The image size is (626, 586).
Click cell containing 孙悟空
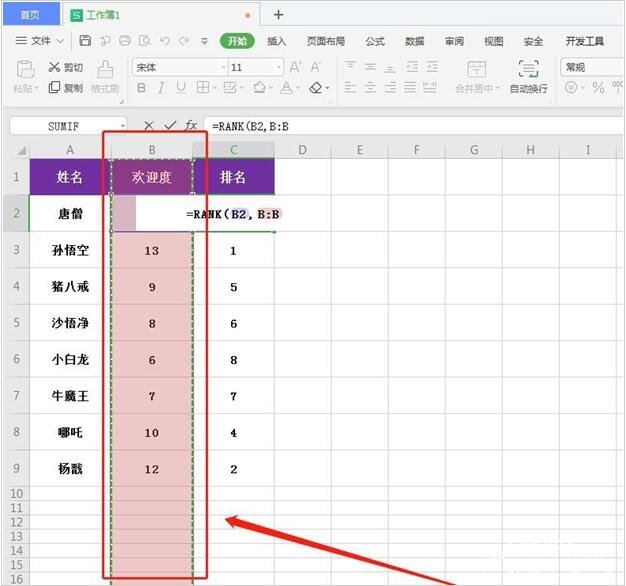70,250
